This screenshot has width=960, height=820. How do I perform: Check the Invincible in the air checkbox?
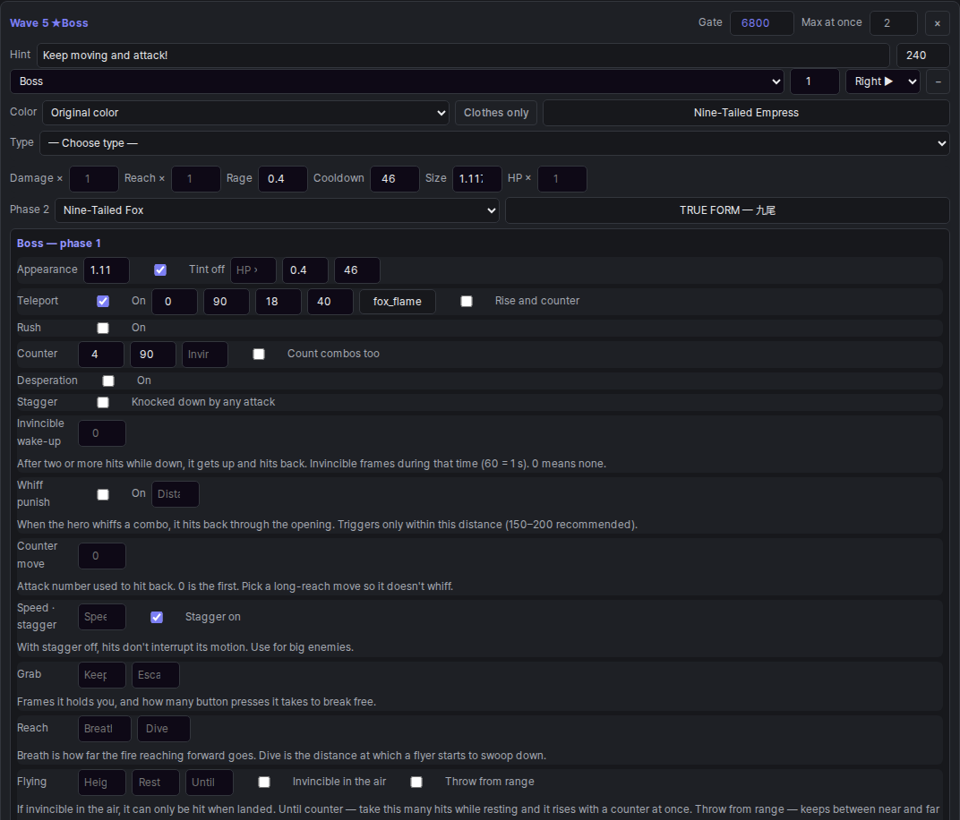(x=264, y=782)
